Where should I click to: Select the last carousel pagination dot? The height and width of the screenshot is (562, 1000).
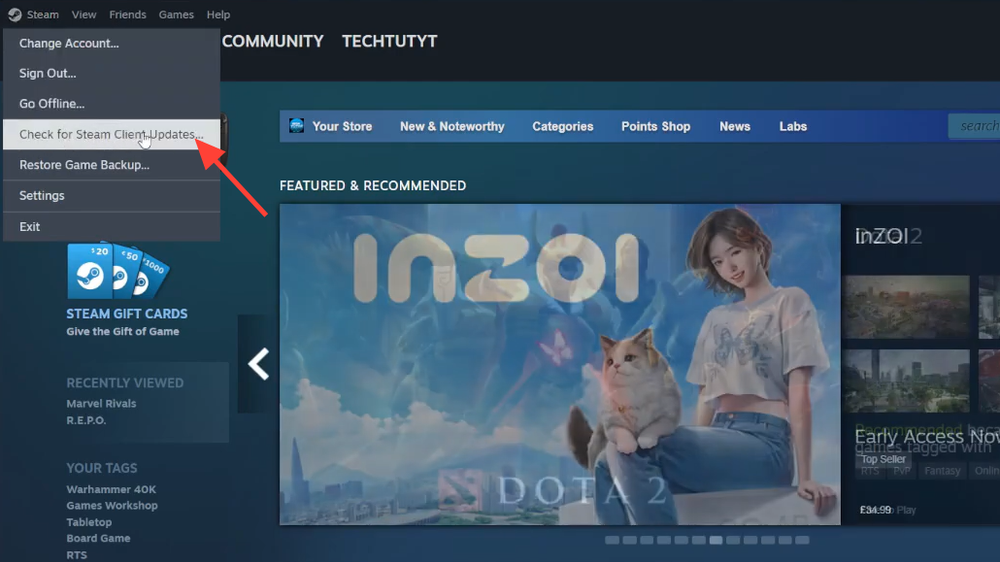point(802,540)
